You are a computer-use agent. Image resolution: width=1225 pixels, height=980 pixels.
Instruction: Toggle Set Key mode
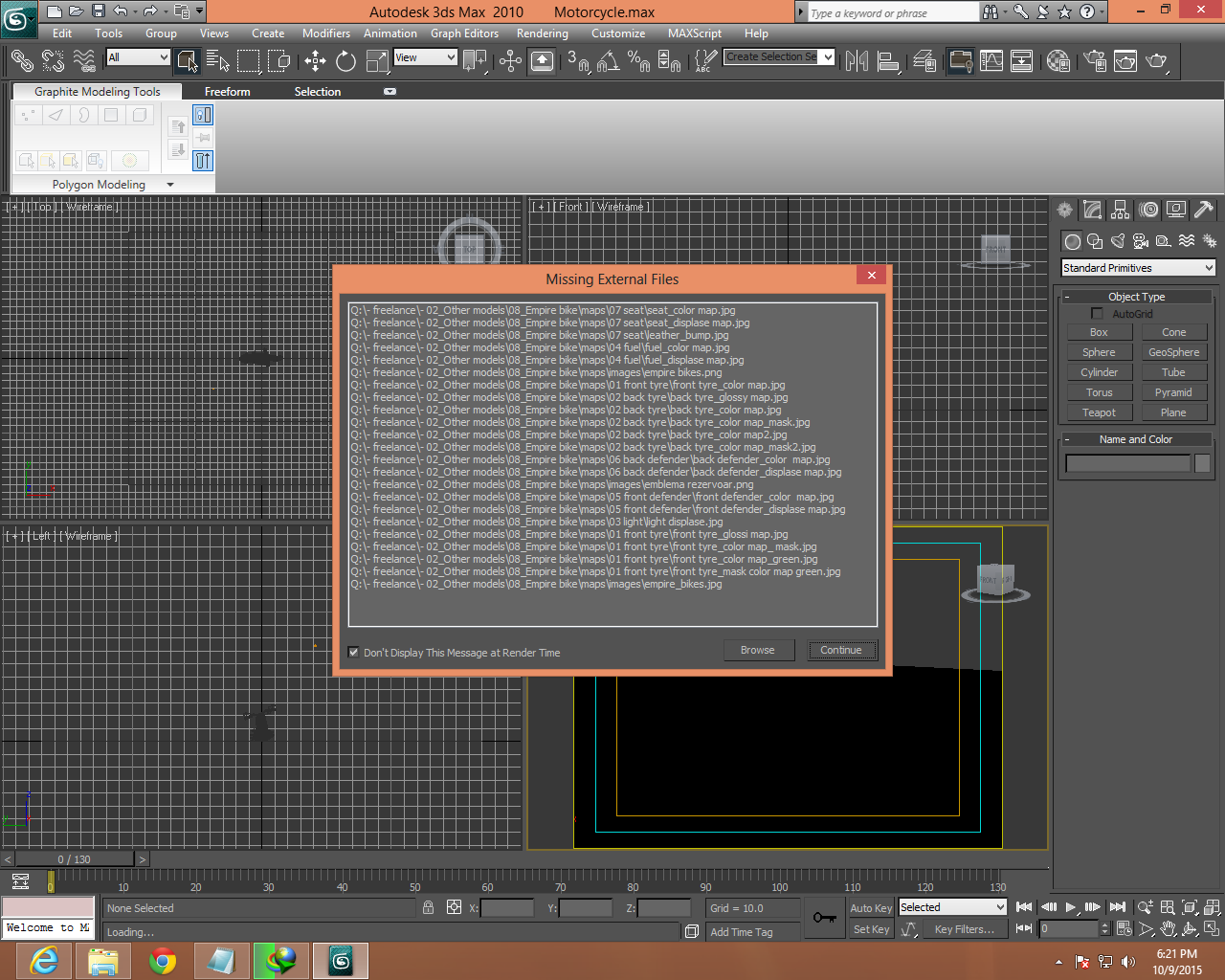pyautogui.click(x=871, y=929)
